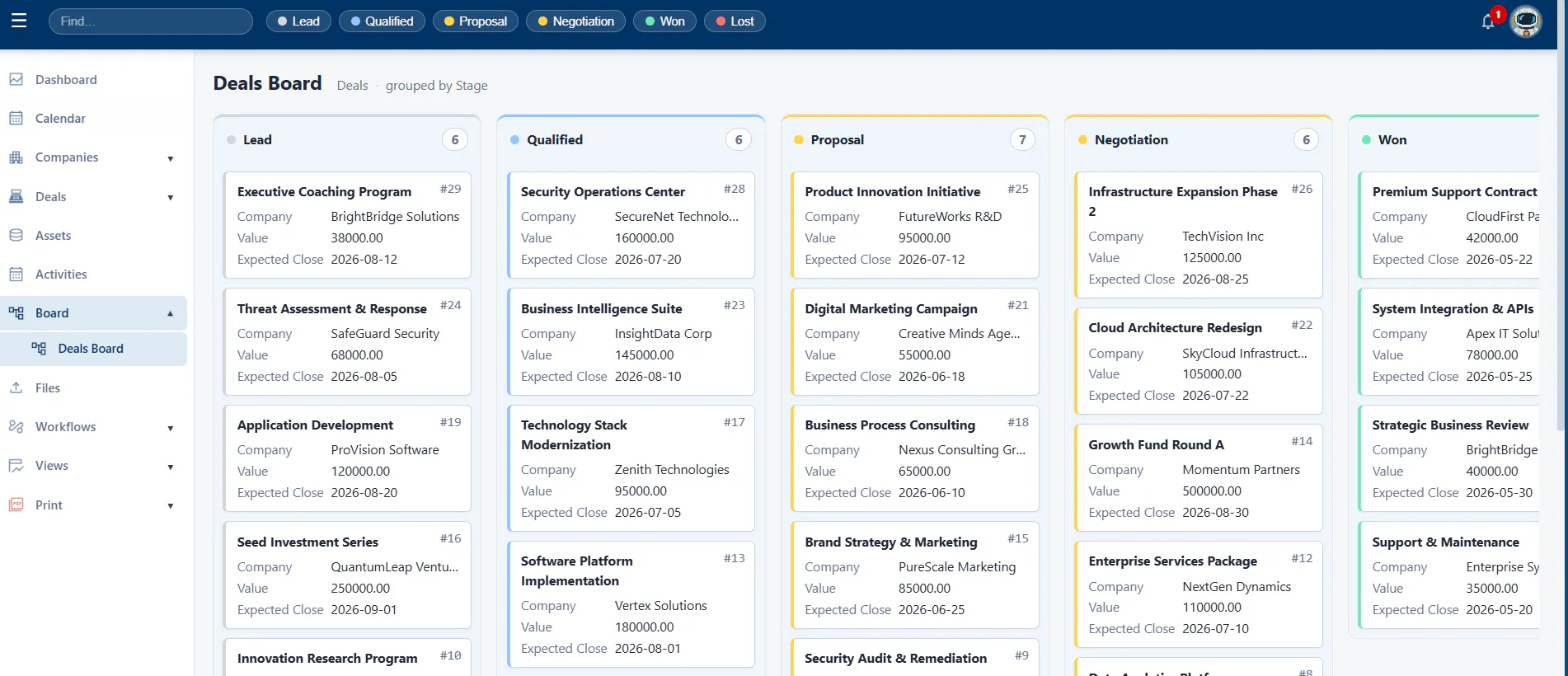Click the Activities icon in sidebar
This screenshot has height=676, width=1568.
(16, 274)
